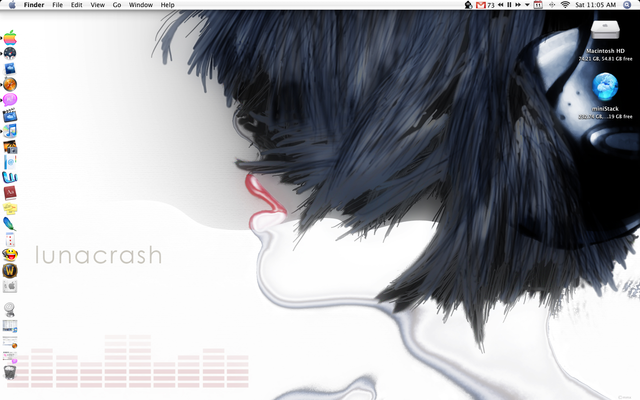Open the View menu
The image size is (640, 400).
pos(98,5)
